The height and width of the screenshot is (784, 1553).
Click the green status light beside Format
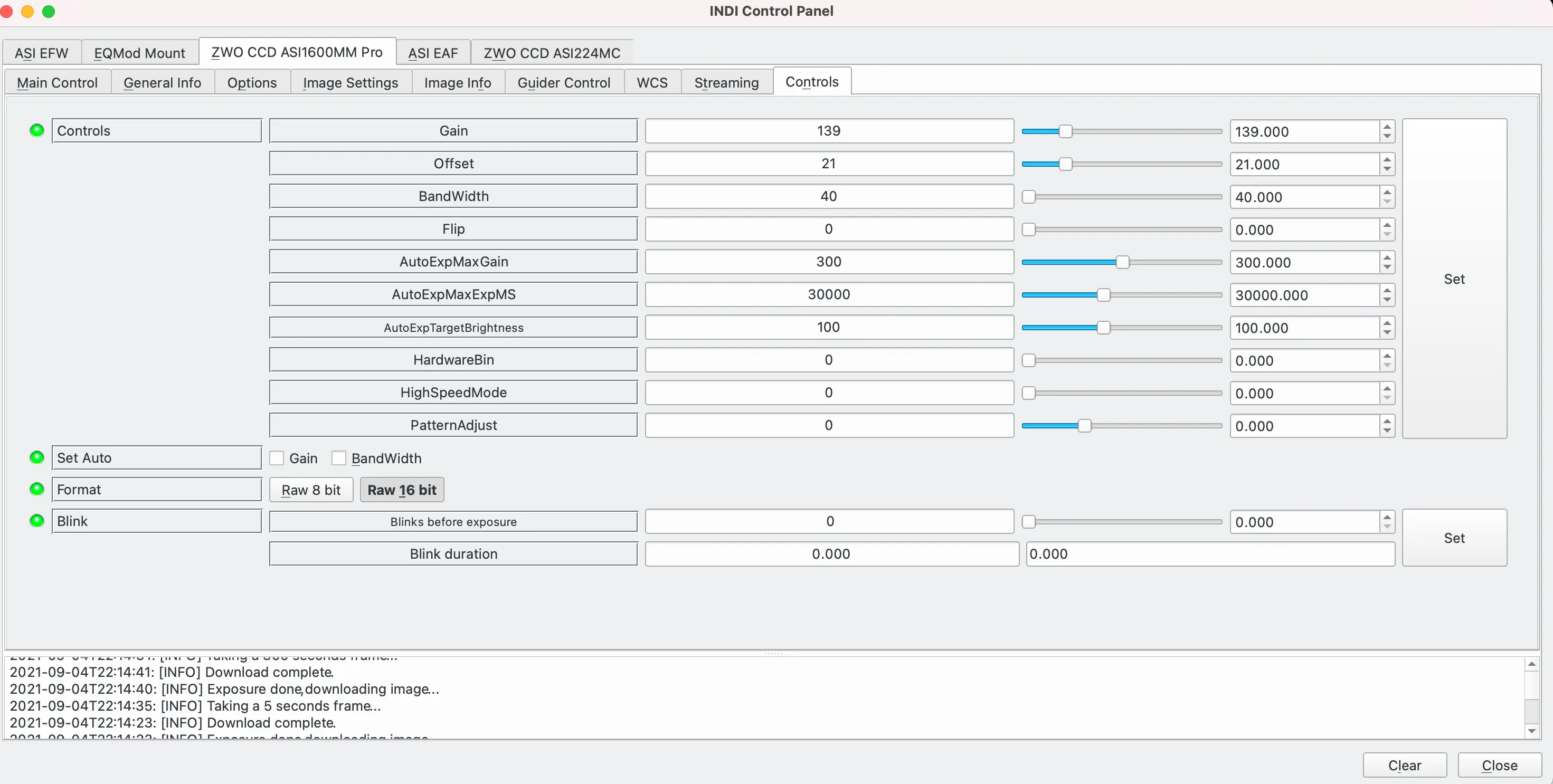(x=37, y=489)
